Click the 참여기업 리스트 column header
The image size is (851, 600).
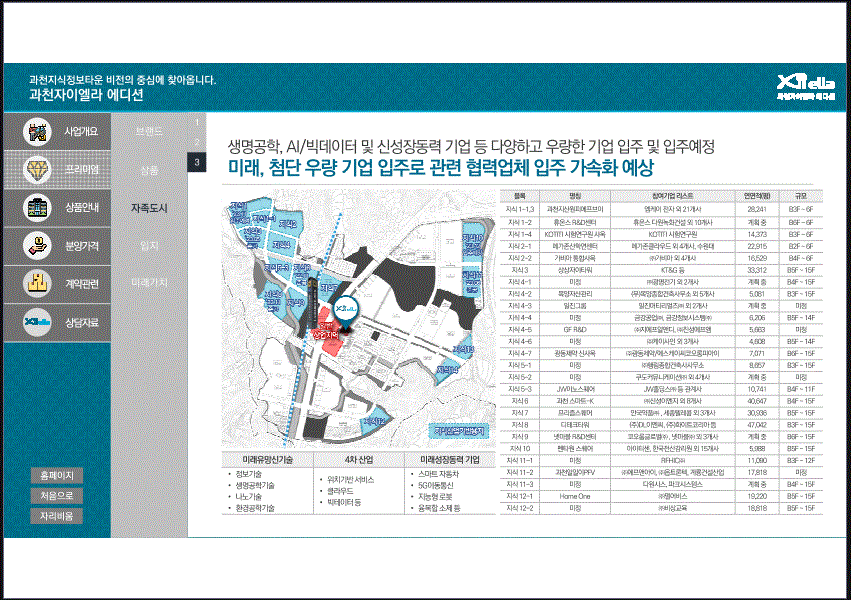(673, 196)
